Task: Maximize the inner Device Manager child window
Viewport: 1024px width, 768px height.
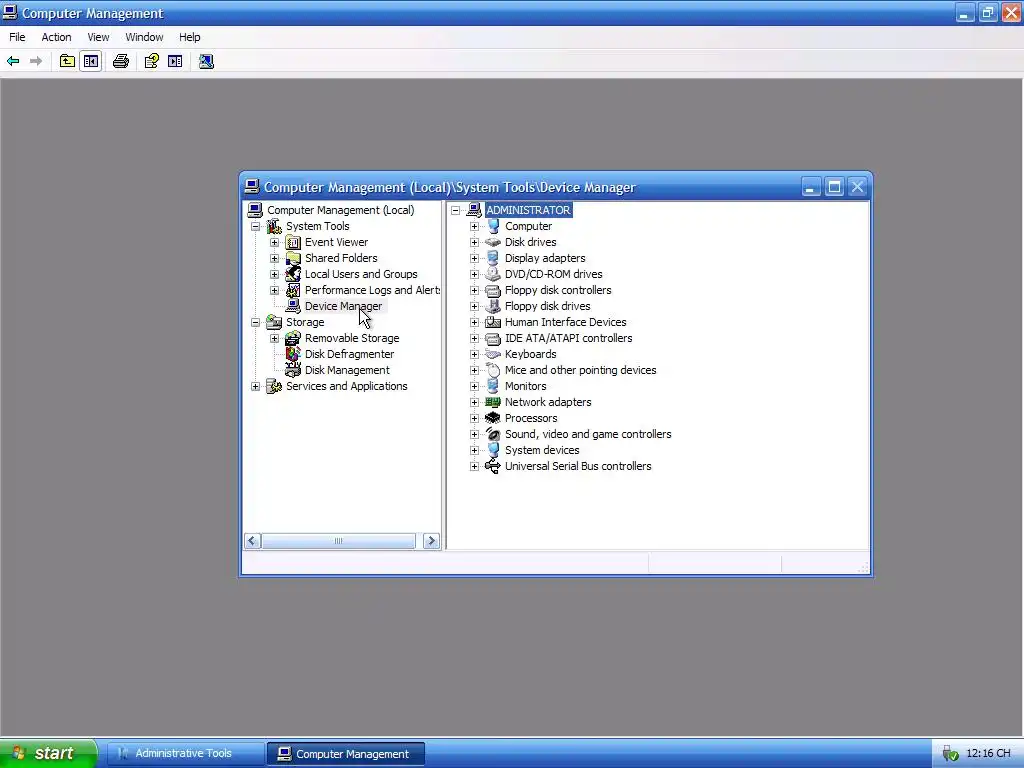Action: pyautogui.click(x=834, y=187)
